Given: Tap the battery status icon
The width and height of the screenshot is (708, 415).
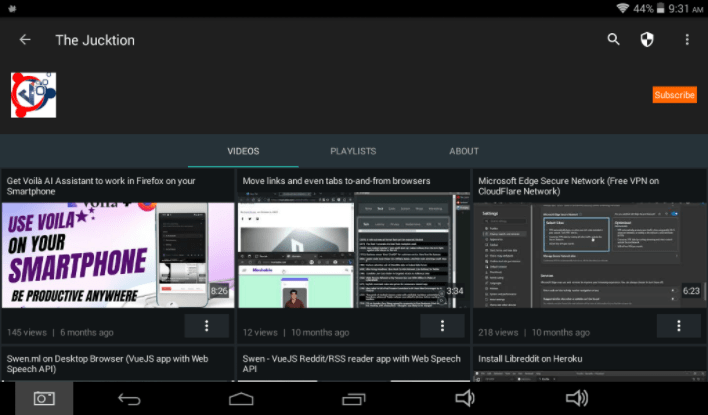Looking at the screenshot, I should (660, 8).
